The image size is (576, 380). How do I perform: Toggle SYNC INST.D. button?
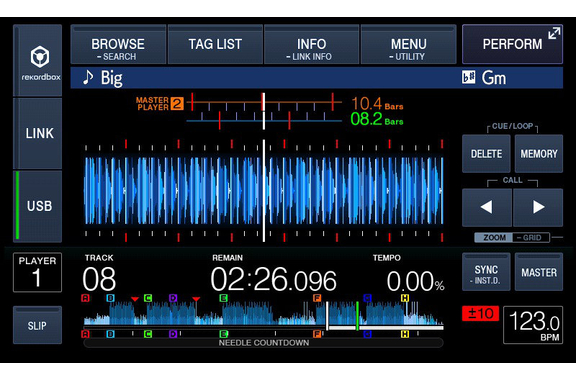486,272
